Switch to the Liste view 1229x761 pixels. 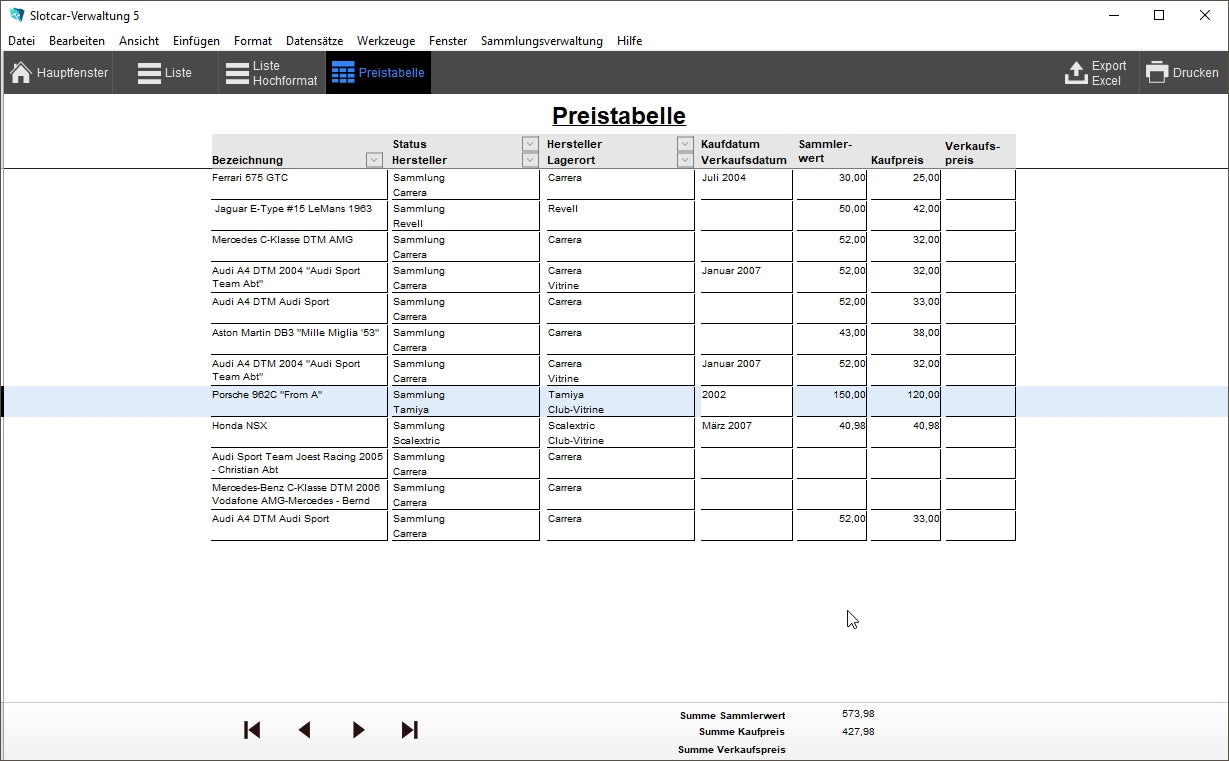[165, 73]
